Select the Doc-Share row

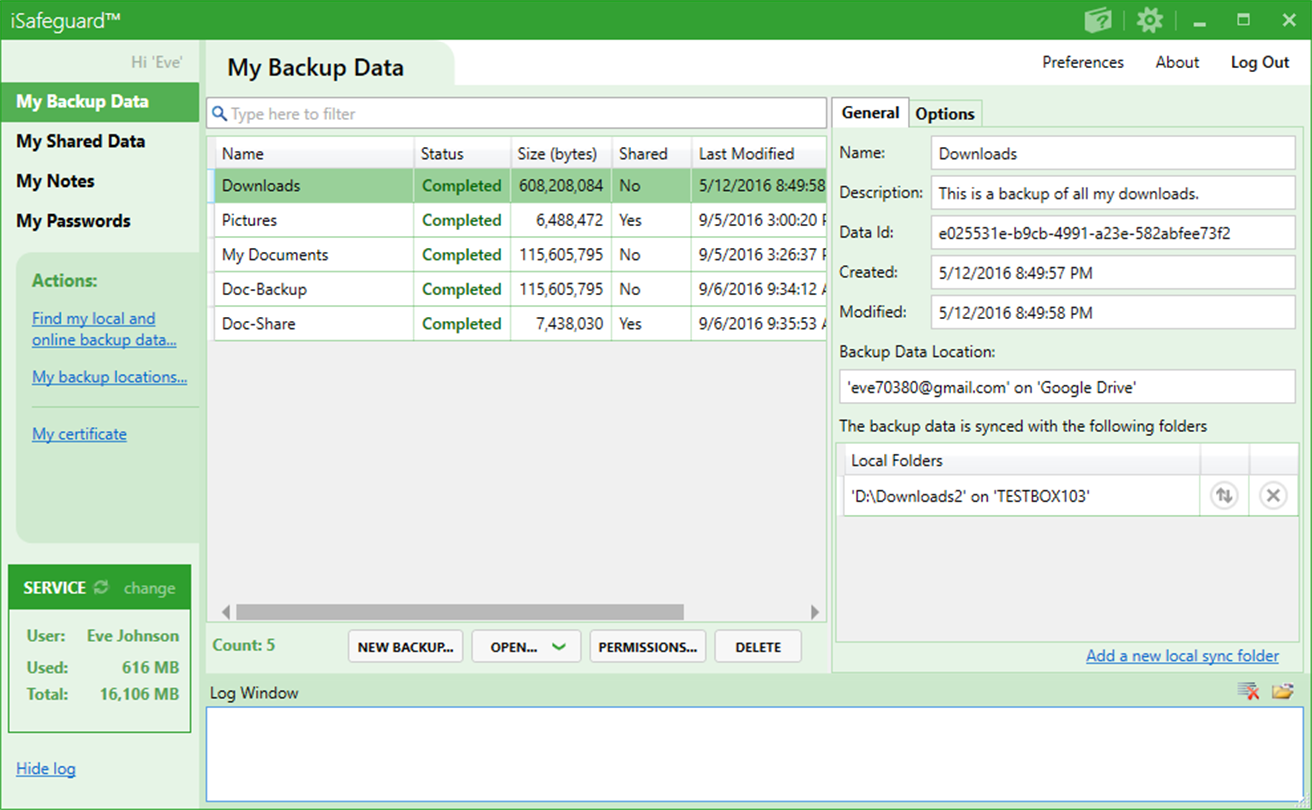[x=517, y=323]
